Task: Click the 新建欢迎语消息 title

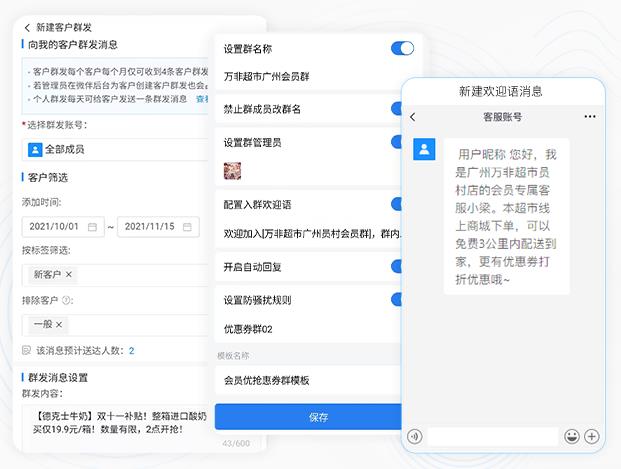Action: [x=501, y=92]
